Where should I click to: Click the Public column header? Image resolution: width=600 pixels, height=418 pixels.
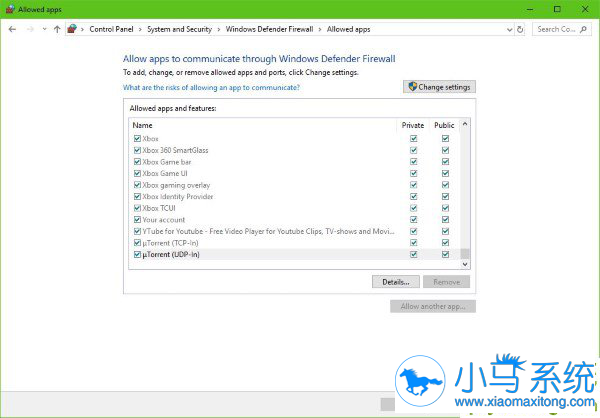(444, 125)
